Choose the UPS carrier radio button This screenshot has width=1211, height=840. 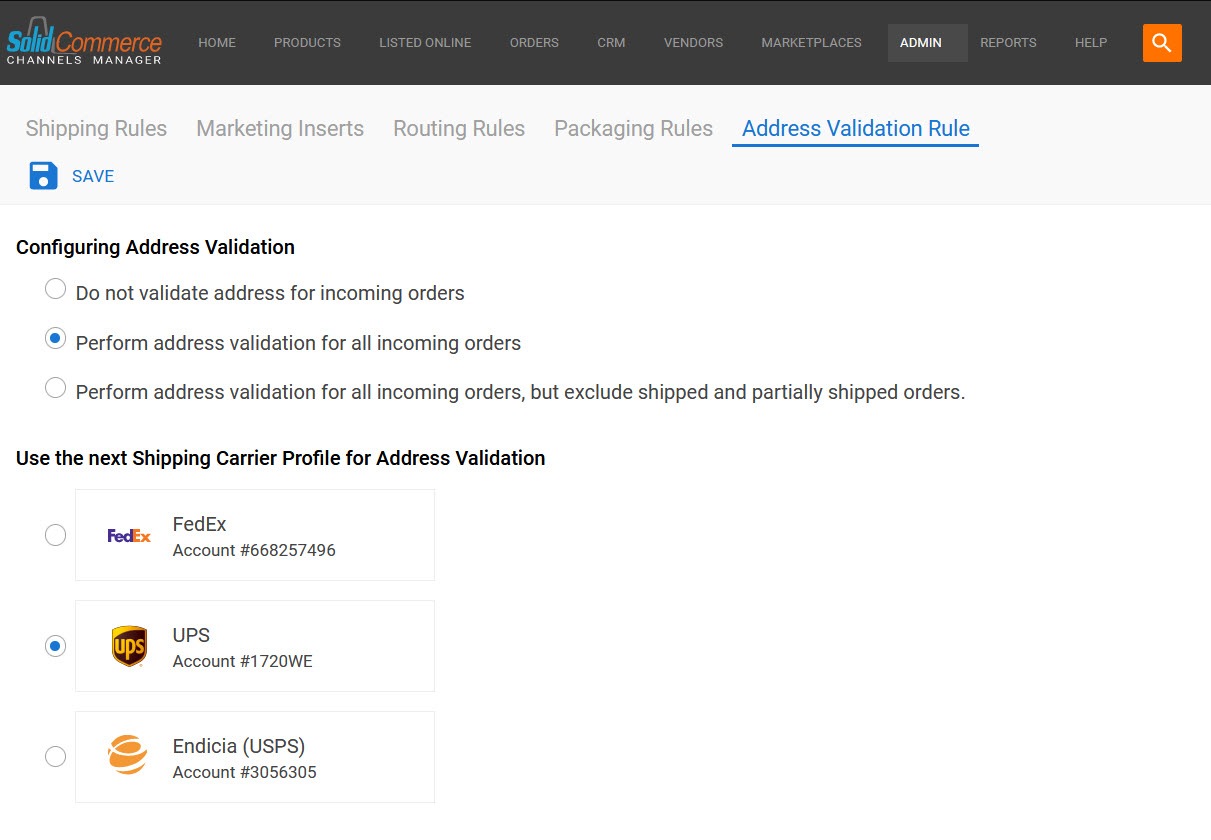click(x=55, y=646)
